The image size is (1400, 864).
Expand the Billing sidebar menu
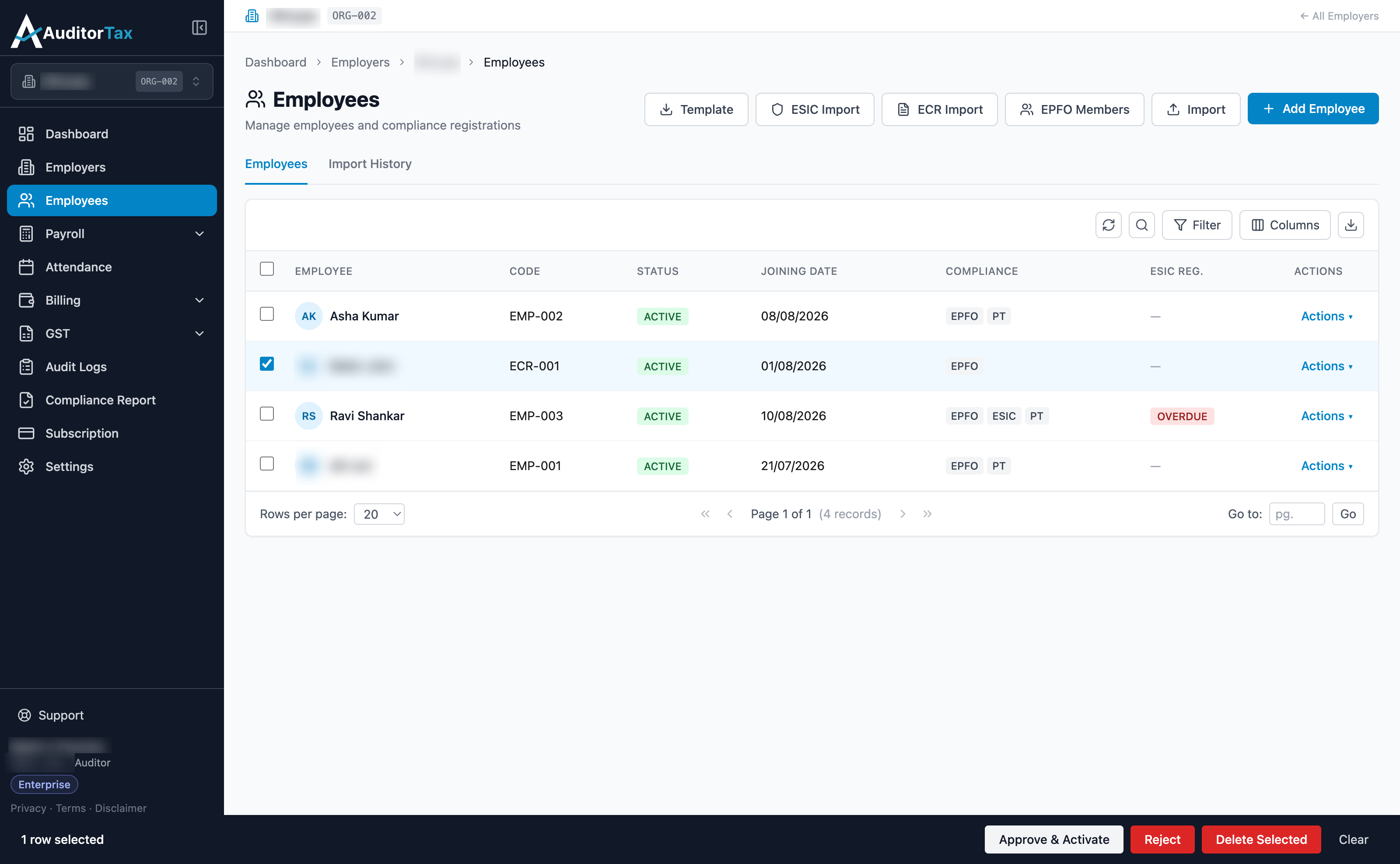coord(112,300)
